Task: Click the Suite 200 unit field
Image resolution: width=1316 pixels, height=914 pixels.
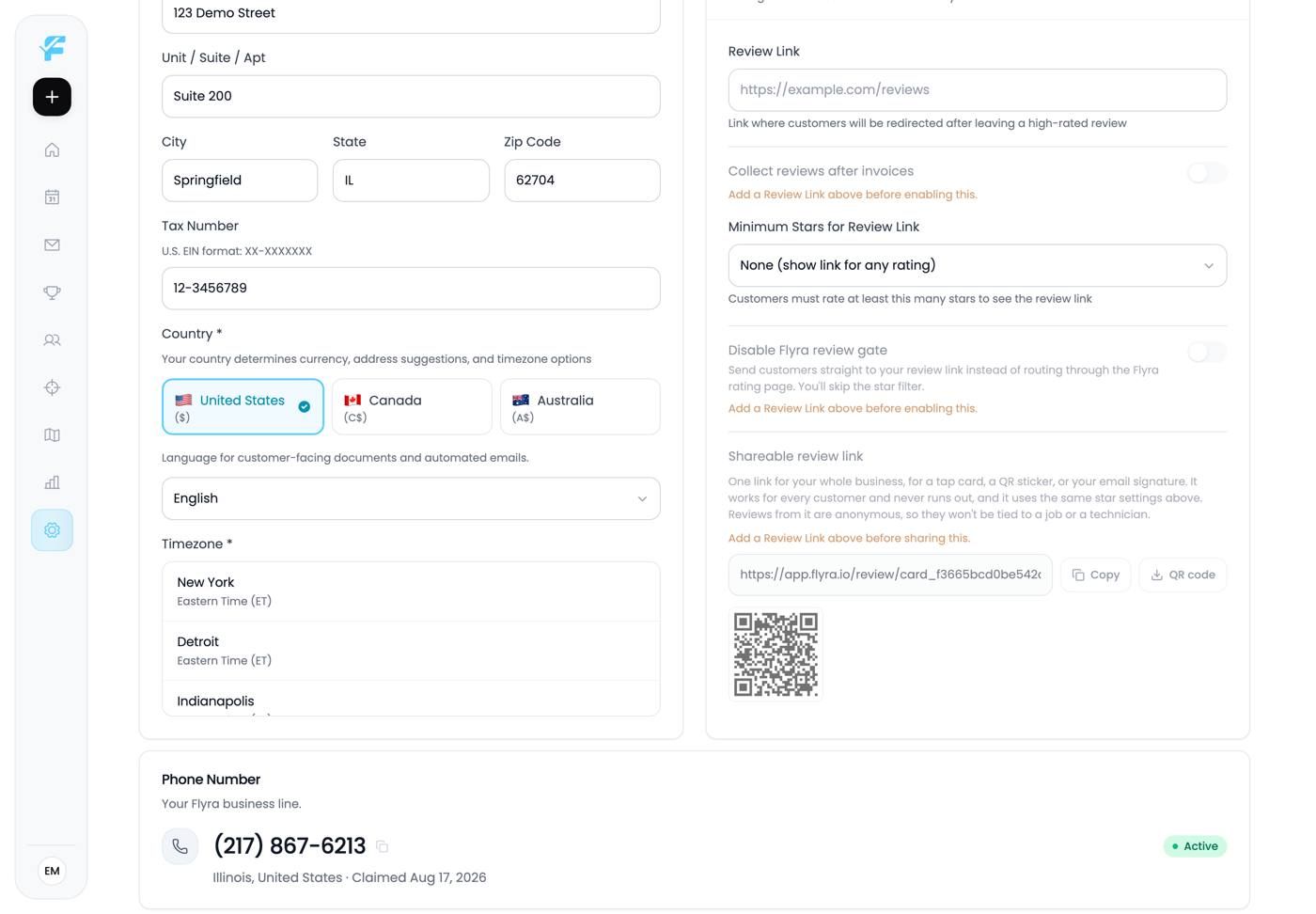Action: (411, 96)
